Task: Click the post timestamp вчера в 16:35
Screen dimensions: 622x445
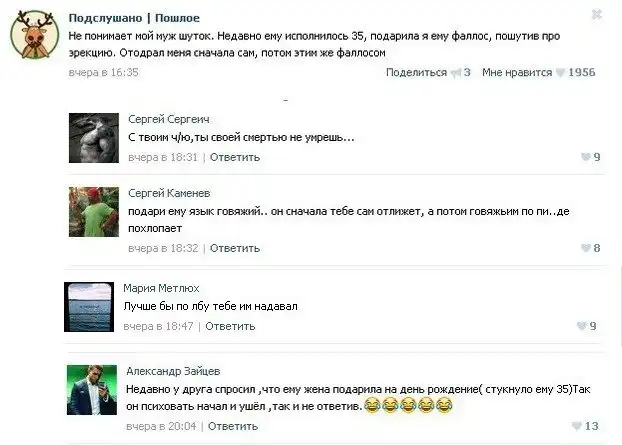Action: (x=104, y=73)
